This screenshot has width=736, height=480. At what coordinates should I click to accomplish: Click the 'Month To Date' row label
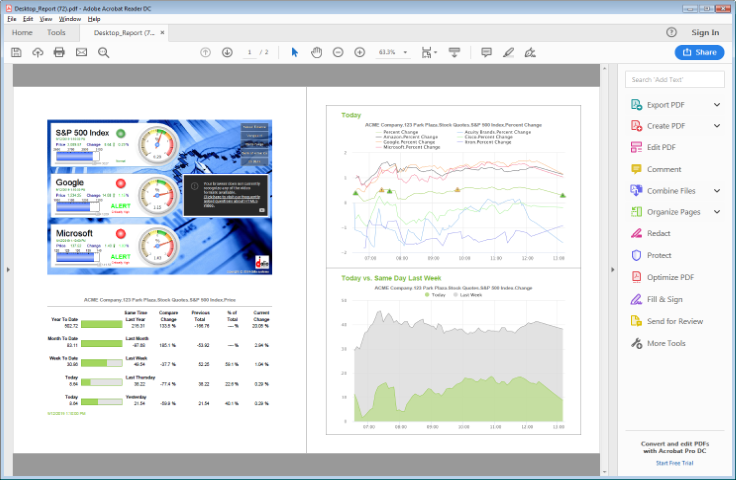pyautogui.click(x=62, y=338)
